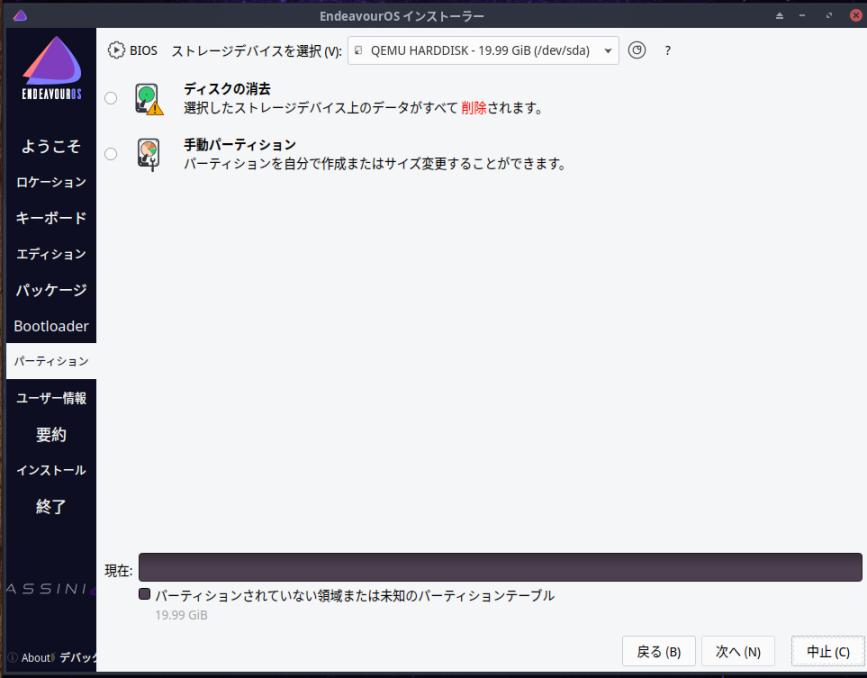Select パッケージ step in sidebar
867x678 pixels.
pyautogui.click(x=51, y=290)
